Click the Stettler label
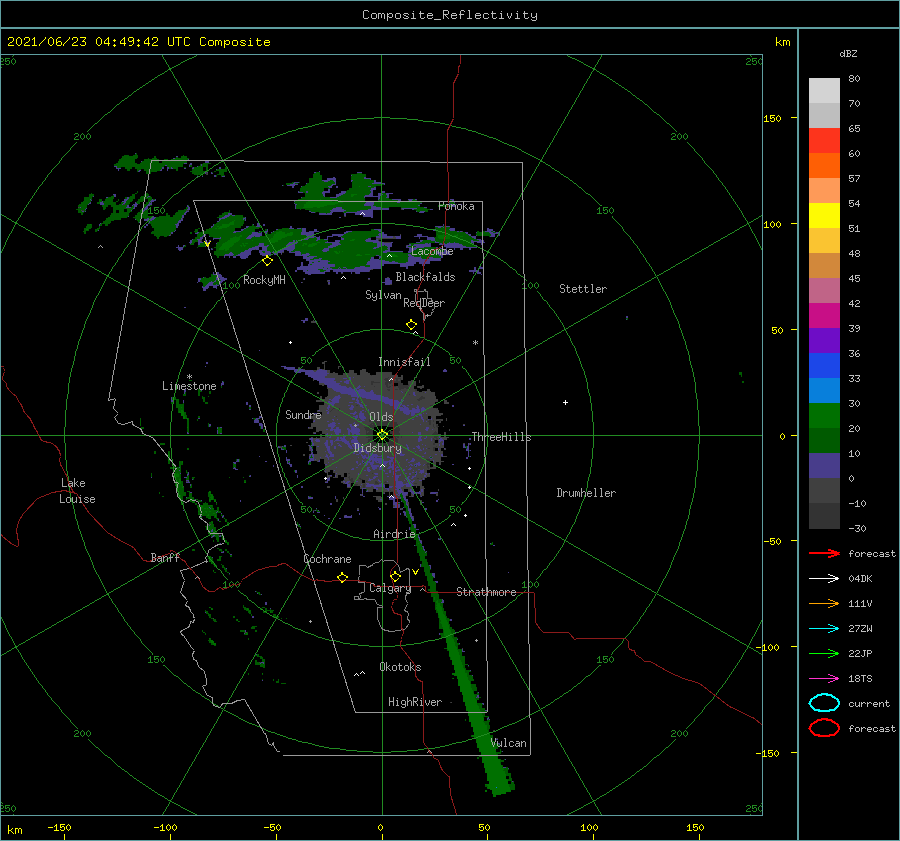 coord(583,289)
